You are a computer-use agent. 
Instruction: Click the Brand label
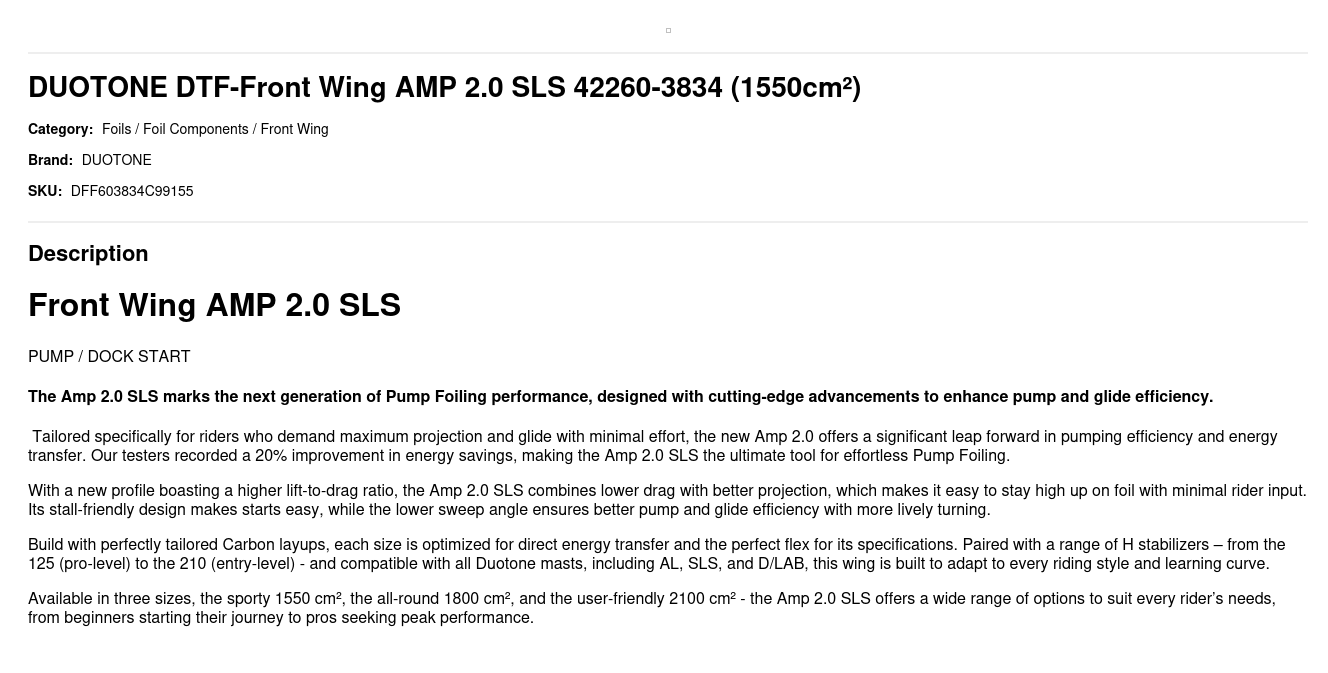(x=50, y=160)
